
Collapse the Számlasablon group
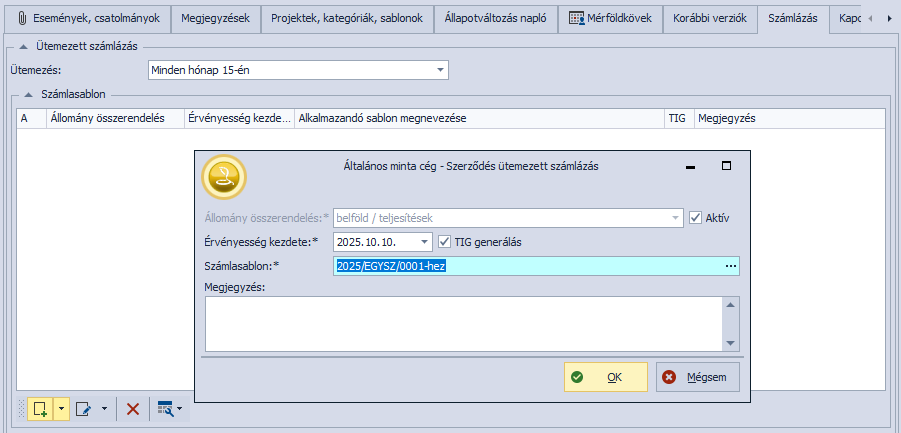29,94
